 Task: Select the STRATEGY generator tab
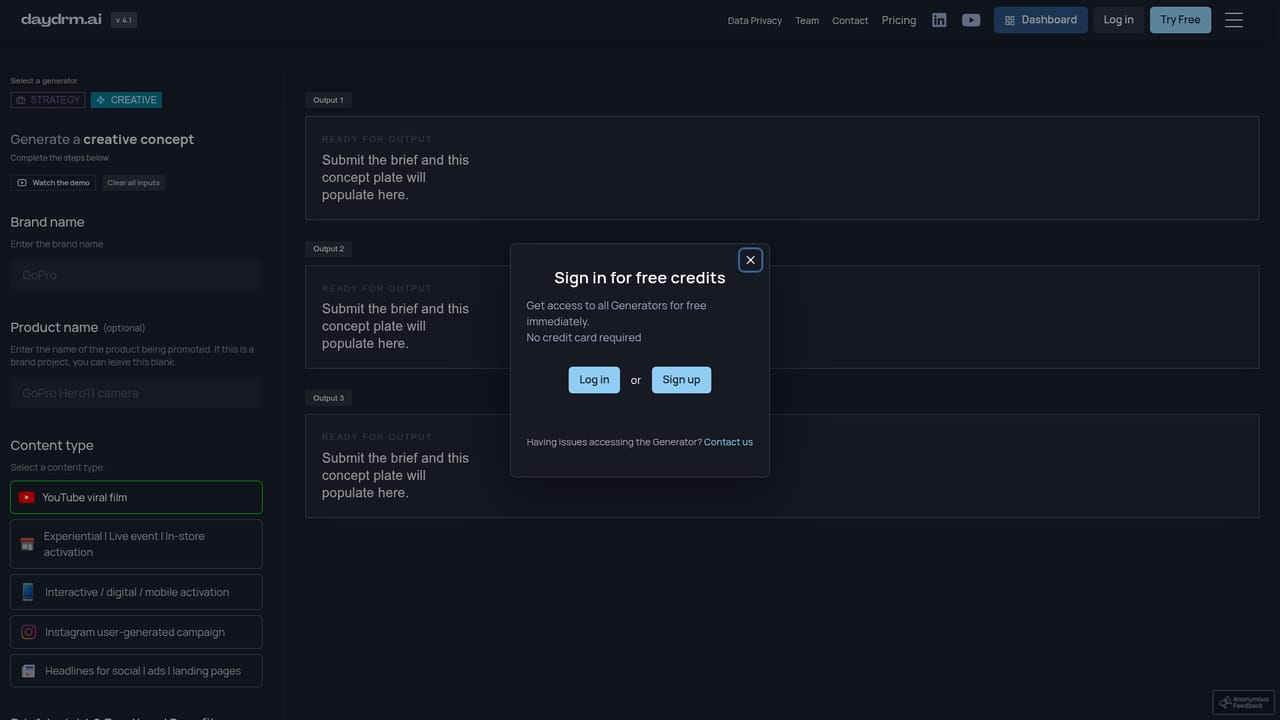[x=48, y=100]
